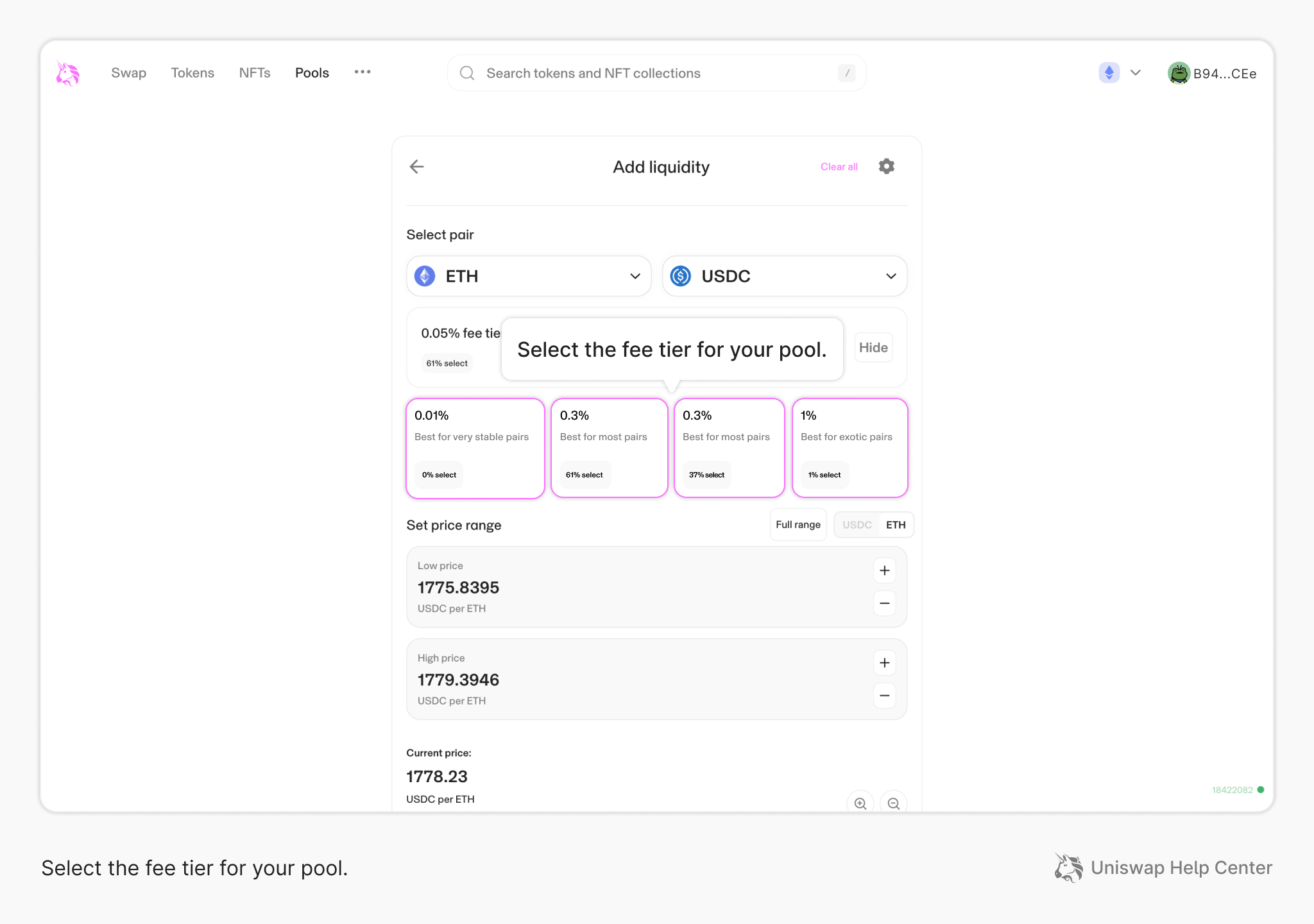Click the Full range button
The image size is (1314, 924).
[798, 524]
